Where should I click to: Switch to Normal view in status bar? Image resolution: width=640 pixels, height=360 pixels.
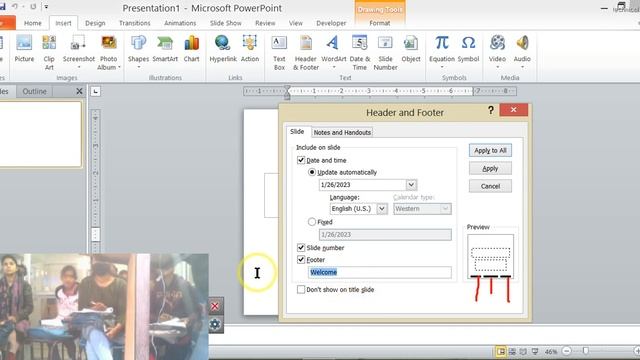[x=501, y=351]
